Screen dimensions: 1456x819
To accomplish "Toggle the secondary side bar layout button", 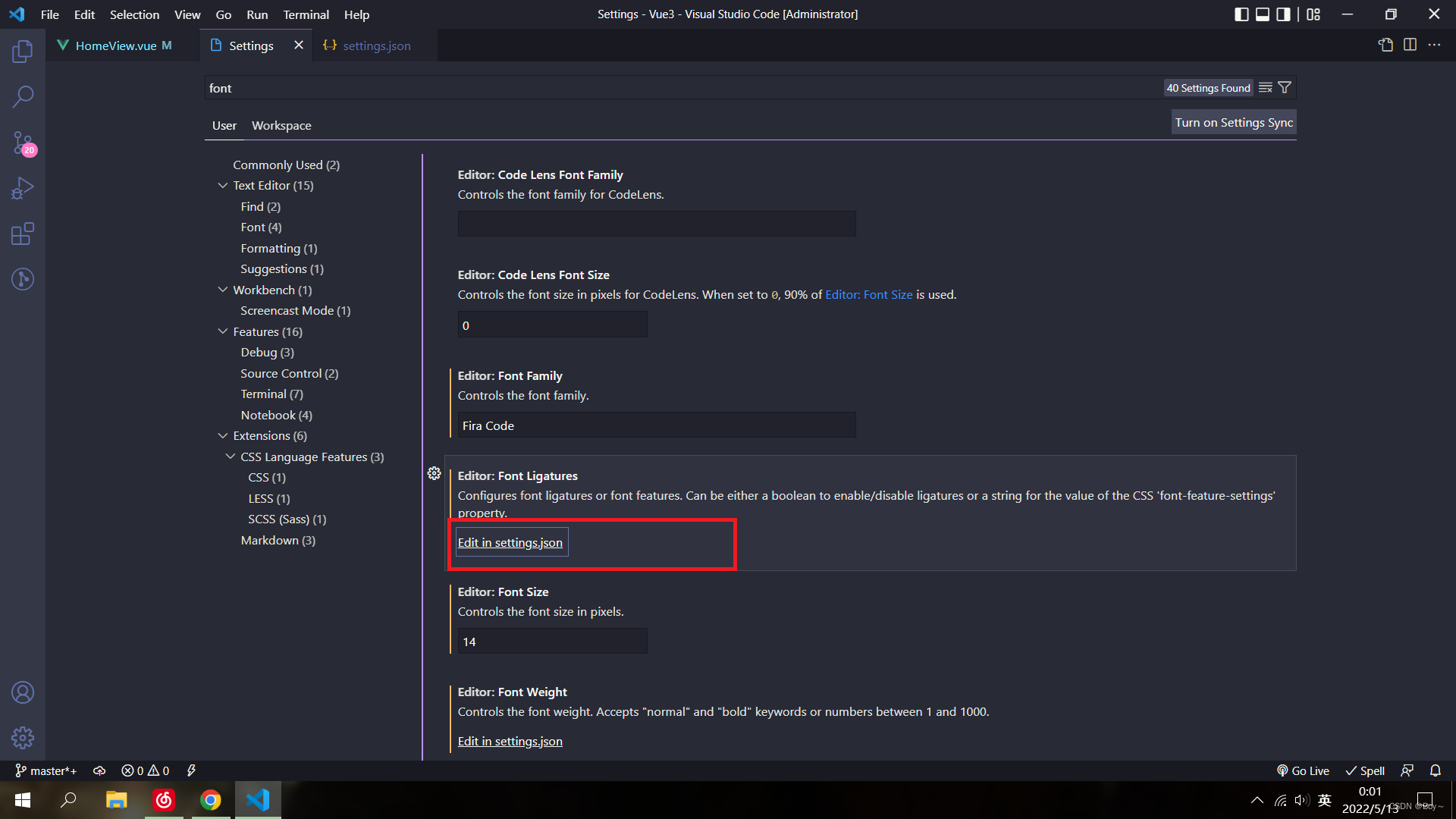I will click(x=1283, y=14).
